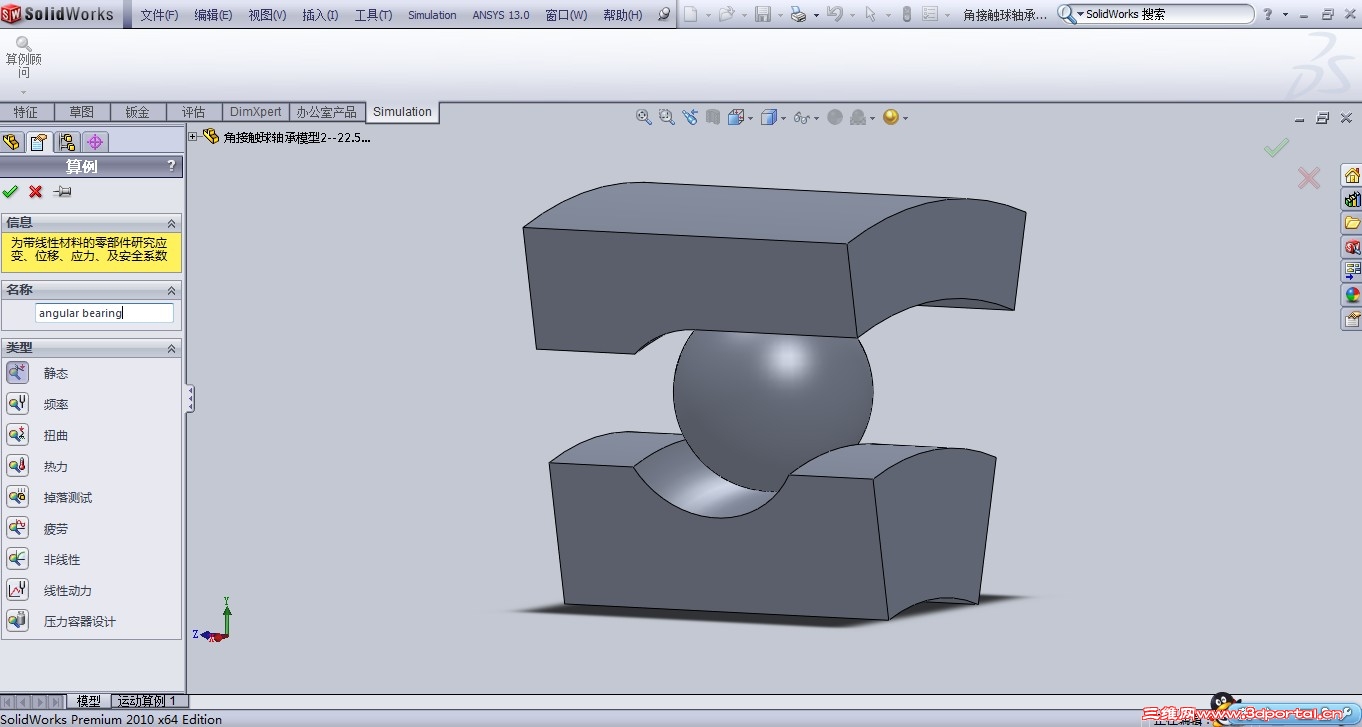Open the View Orientation dropdown arrow
This screenshot has height=727, width=1362.
750,118
